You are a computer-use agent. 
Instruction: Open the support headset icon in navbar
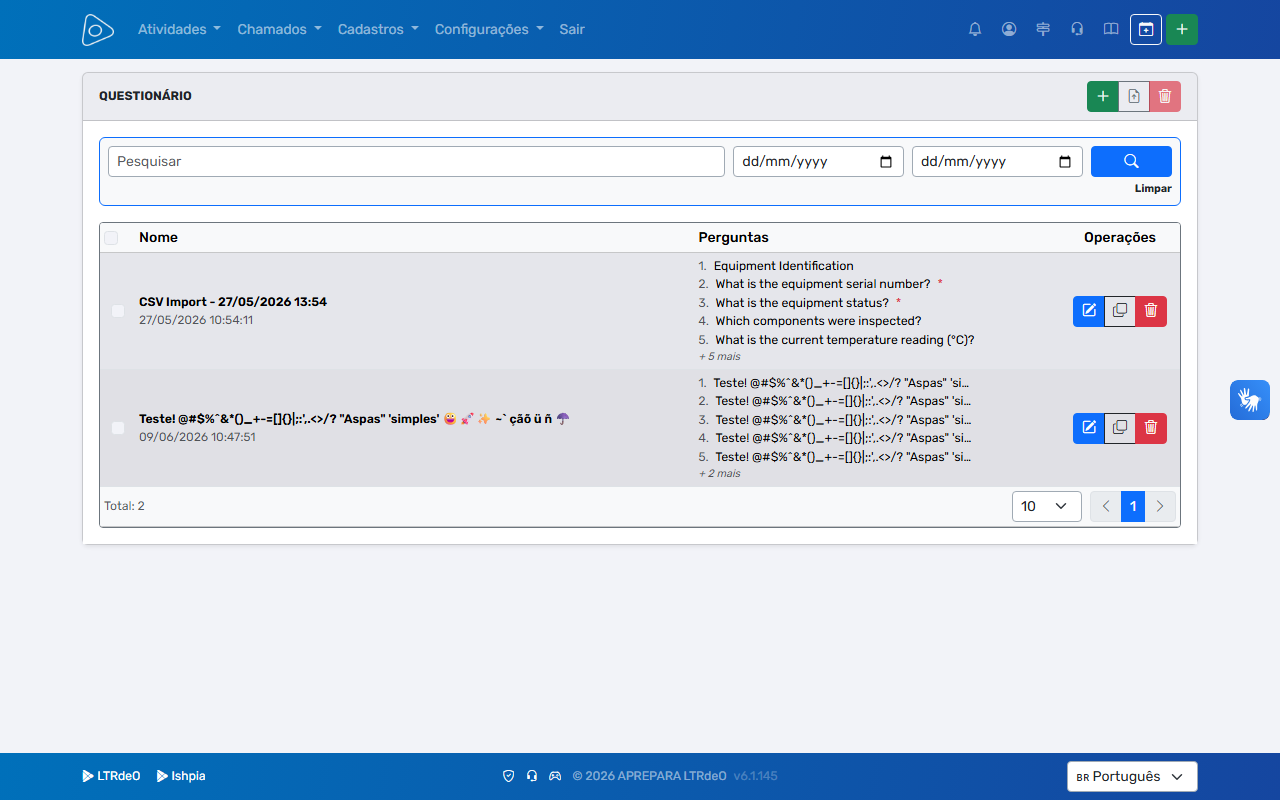(x=1077, y=29)
